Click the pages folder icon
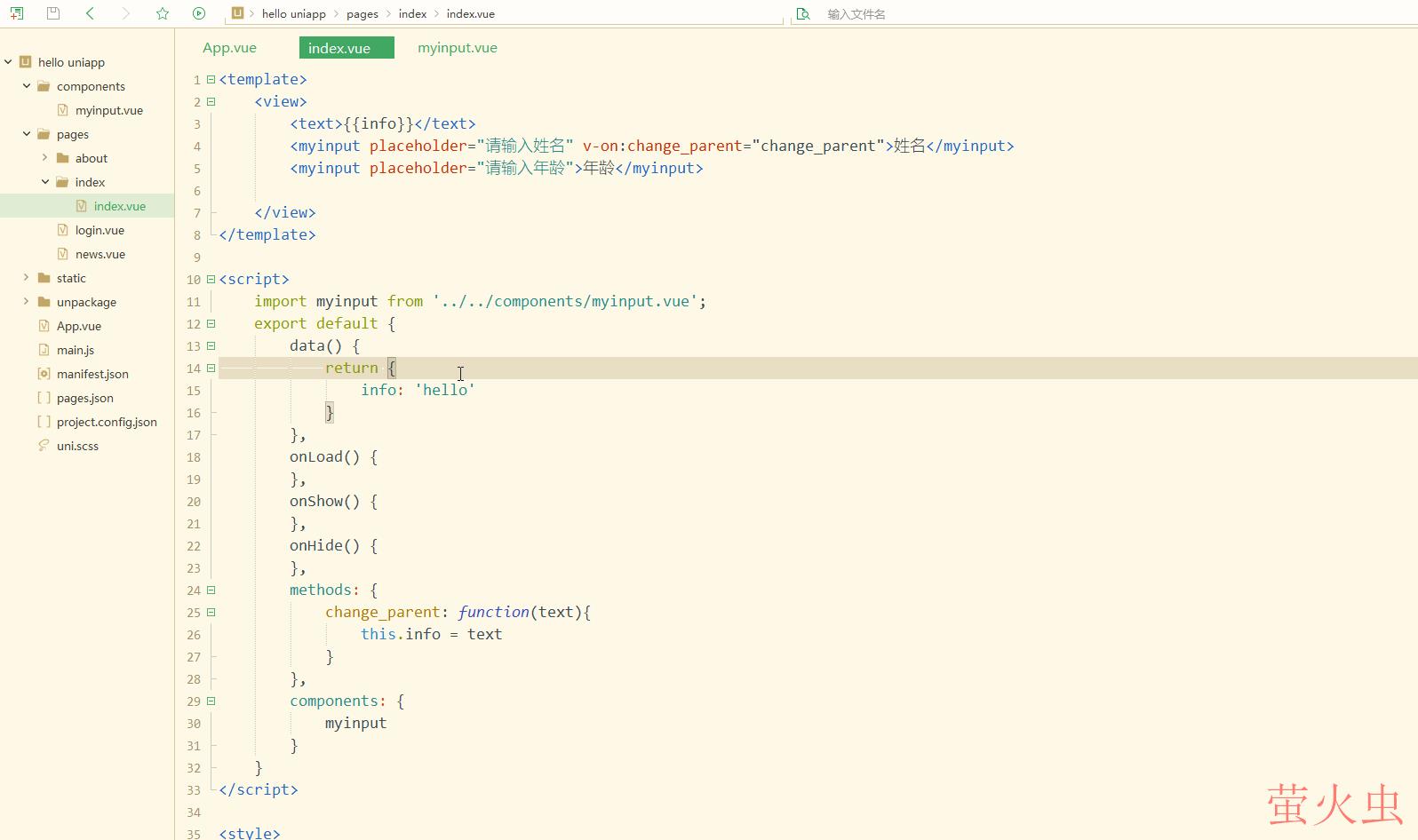1418x840 pixels. (44, 134)
